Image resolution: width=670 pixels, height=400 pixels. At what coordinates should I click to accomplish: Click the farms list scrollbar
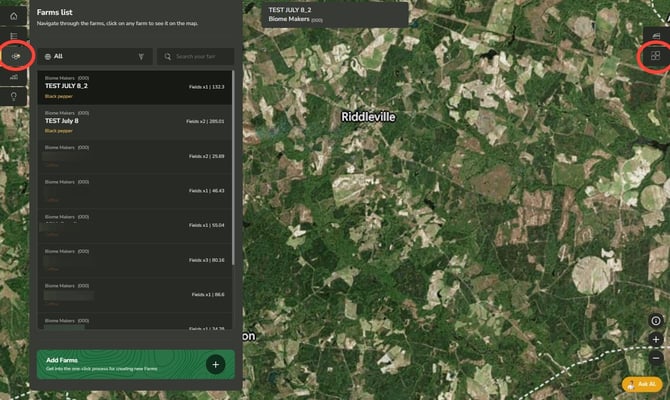point(233,168)
